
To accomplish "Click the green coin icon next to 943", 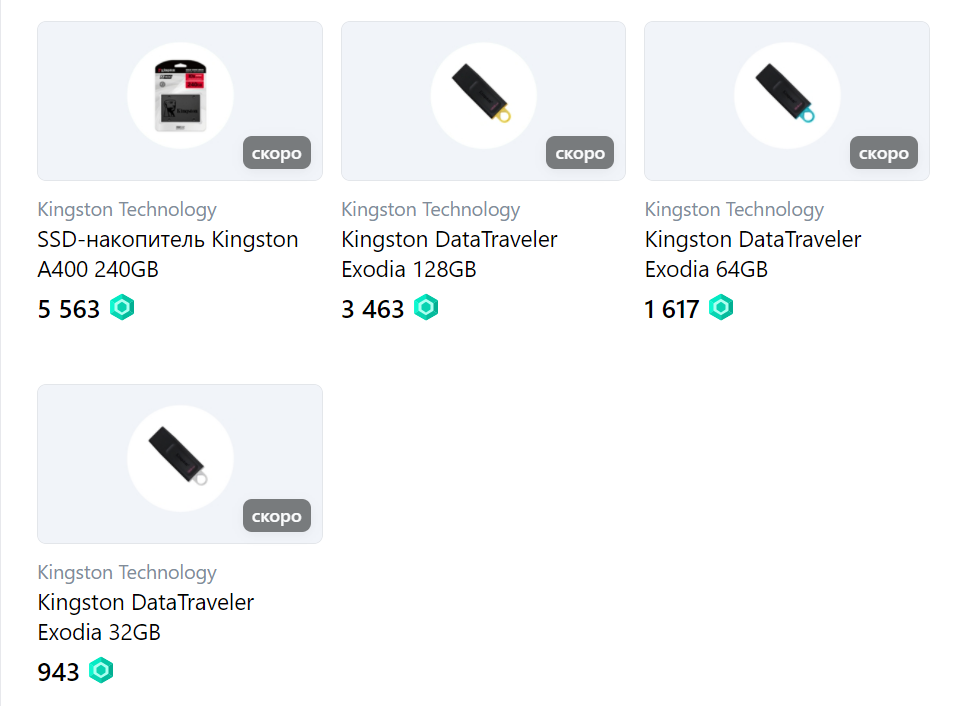I will [102, 671].
